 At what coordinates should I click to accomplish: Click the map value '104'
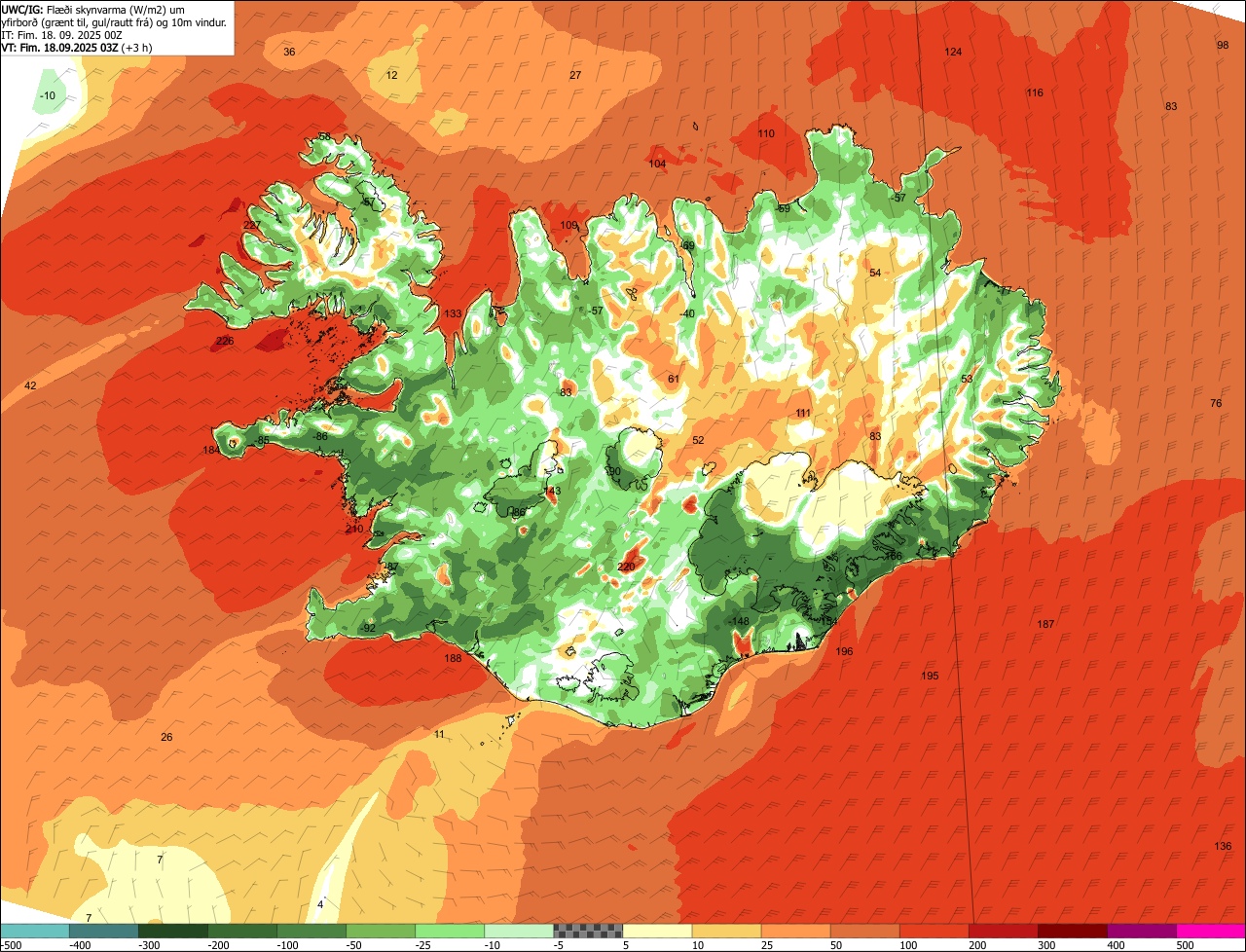[x=658, y=164]
